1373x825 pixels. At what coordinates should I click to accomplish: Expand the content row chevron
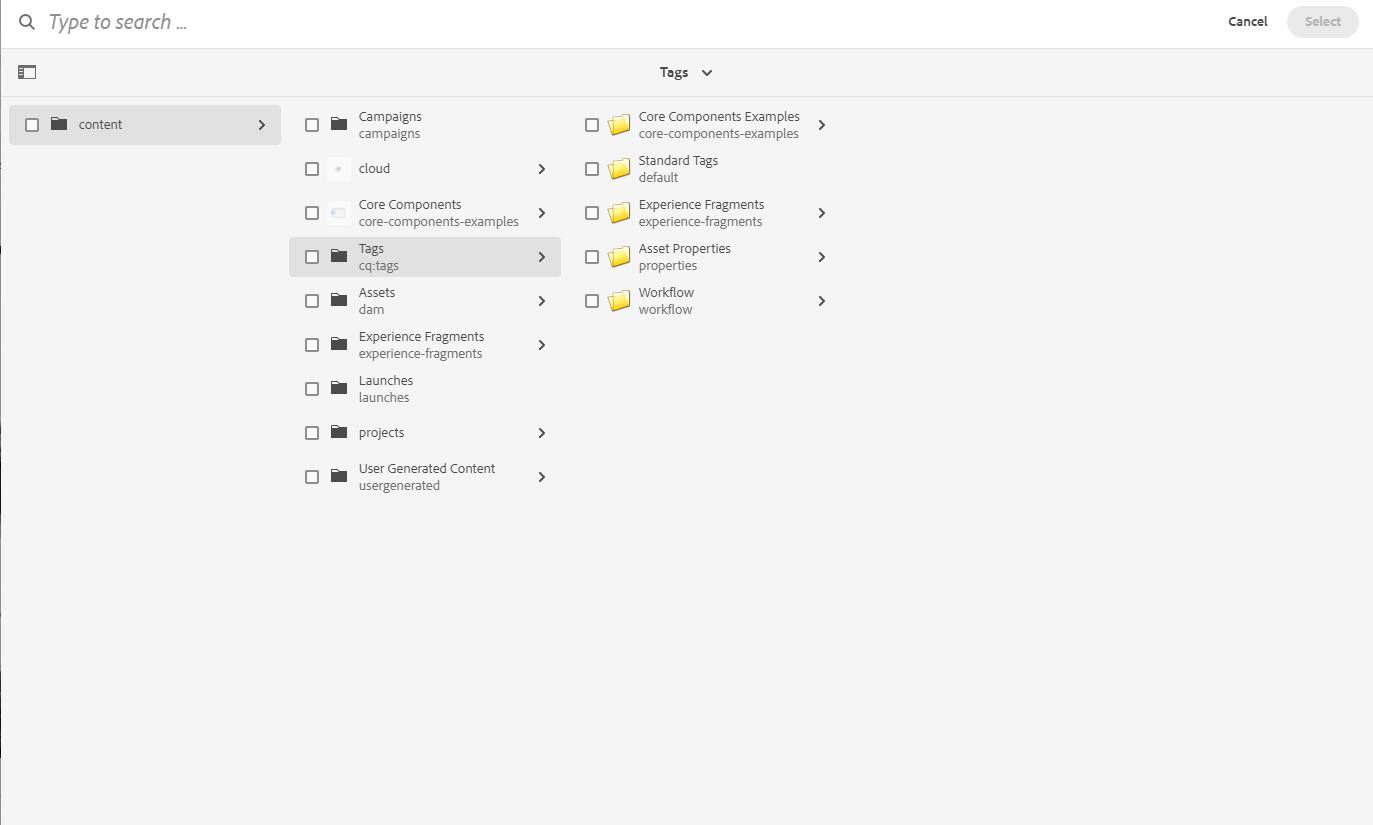click(262, 125)
